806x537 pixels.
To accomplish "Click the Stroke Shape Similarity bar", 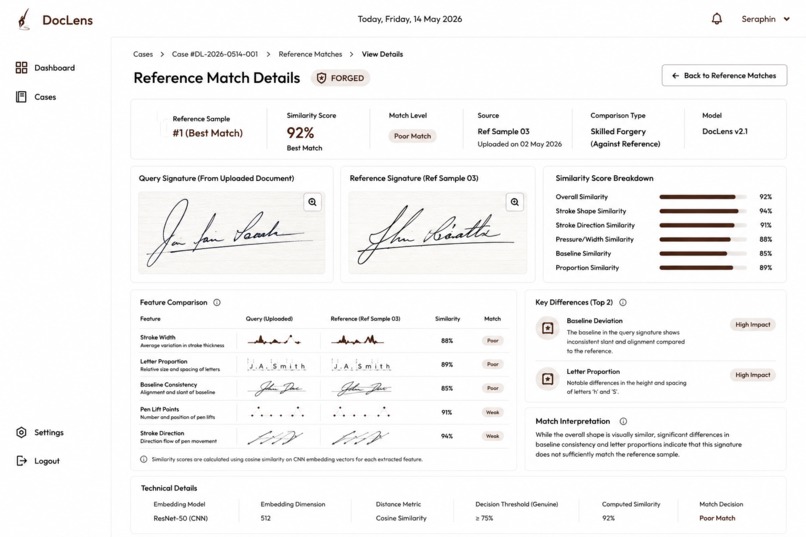I will 703,211.
